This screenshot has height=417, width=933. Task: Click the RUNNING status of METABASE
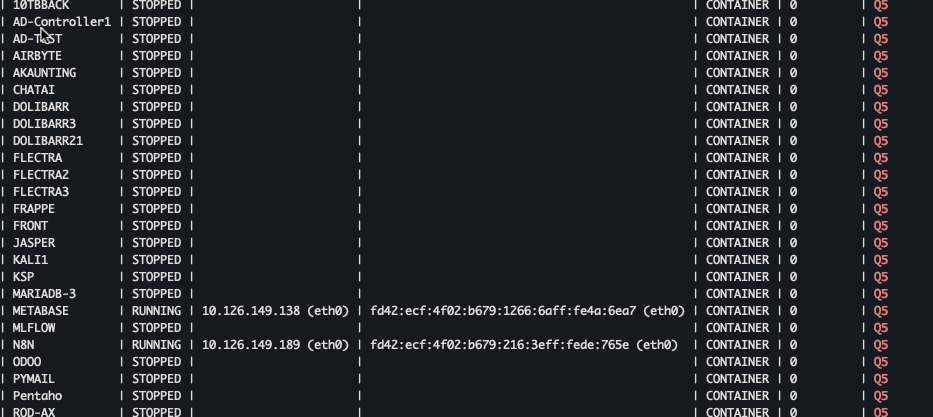pos(156,311)
